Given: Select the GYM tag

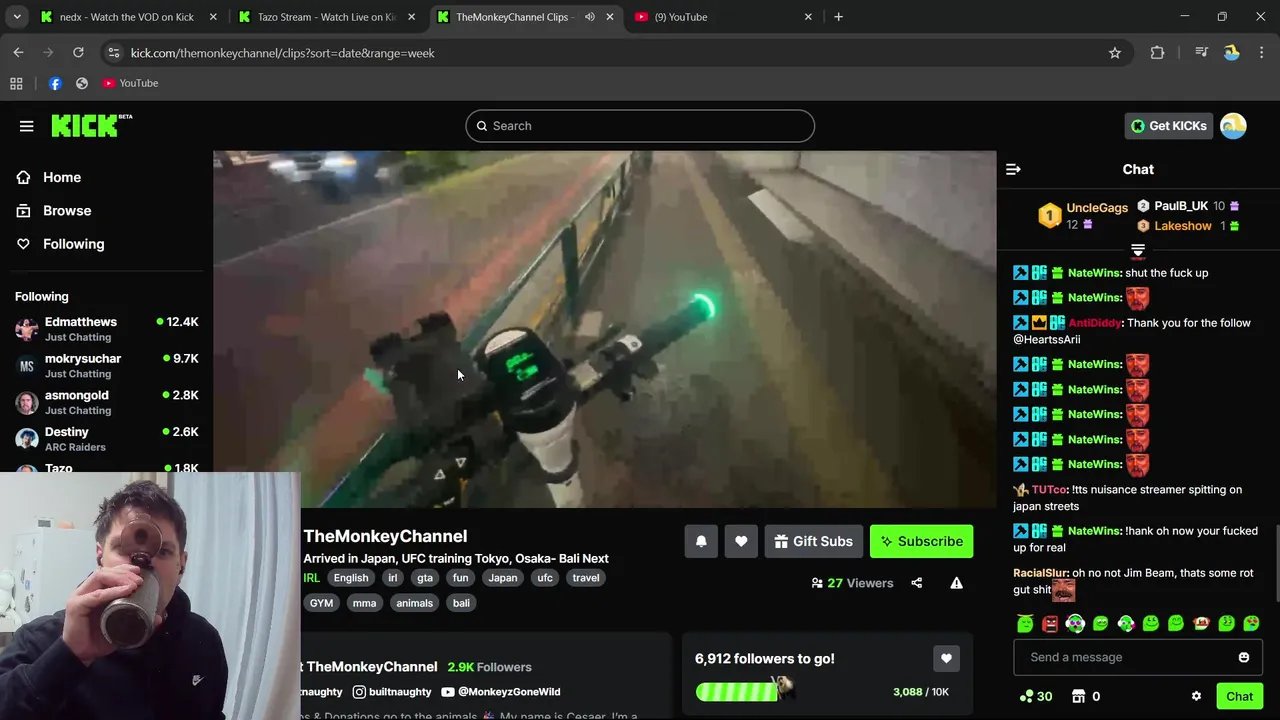Looking at the screenshot, I should pos(321,603).
